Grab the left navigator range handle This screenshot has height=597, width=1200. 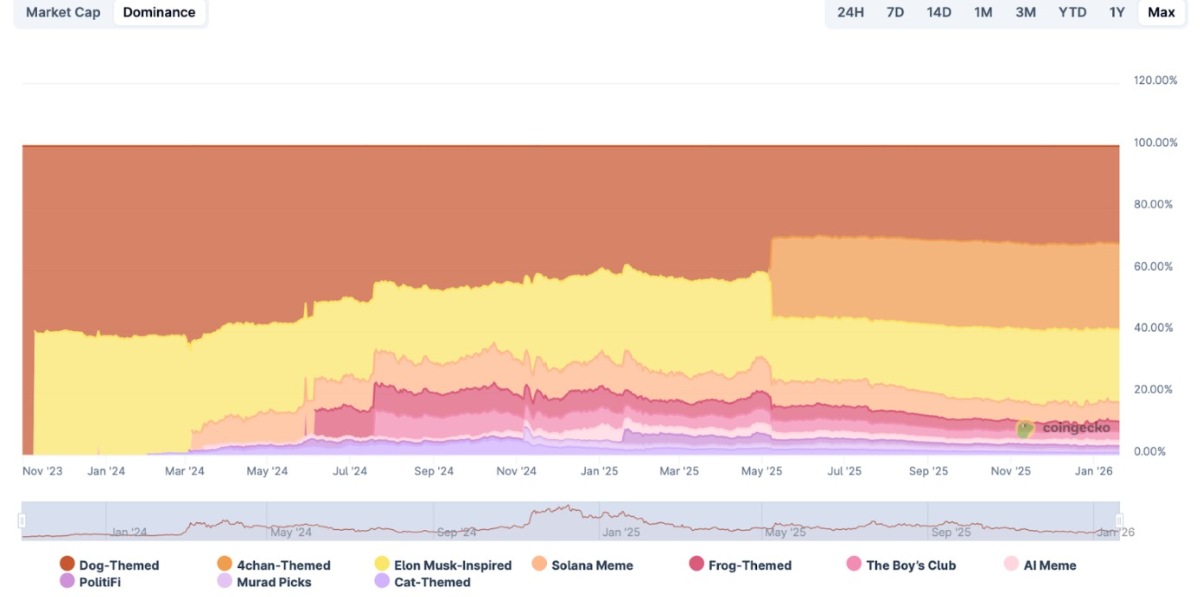tap(22, 520)
